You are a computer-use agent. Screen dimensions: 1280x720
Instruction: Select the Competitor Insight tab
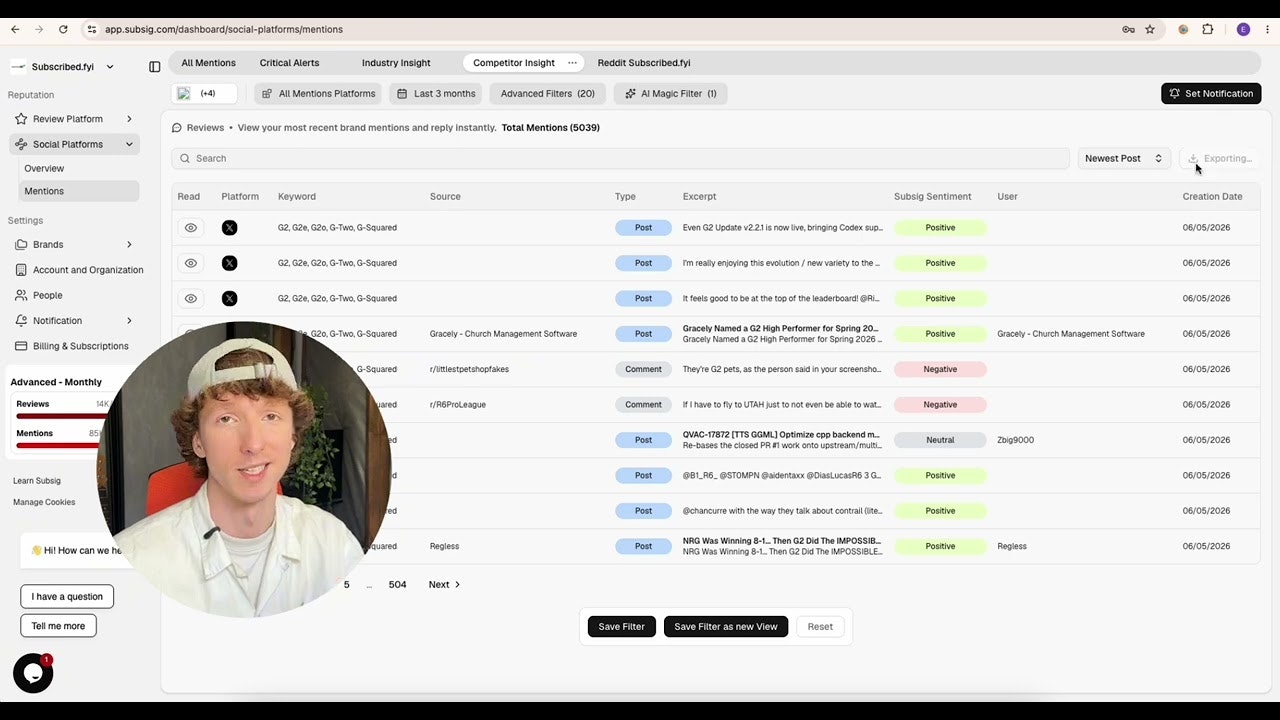pos(514,63)
